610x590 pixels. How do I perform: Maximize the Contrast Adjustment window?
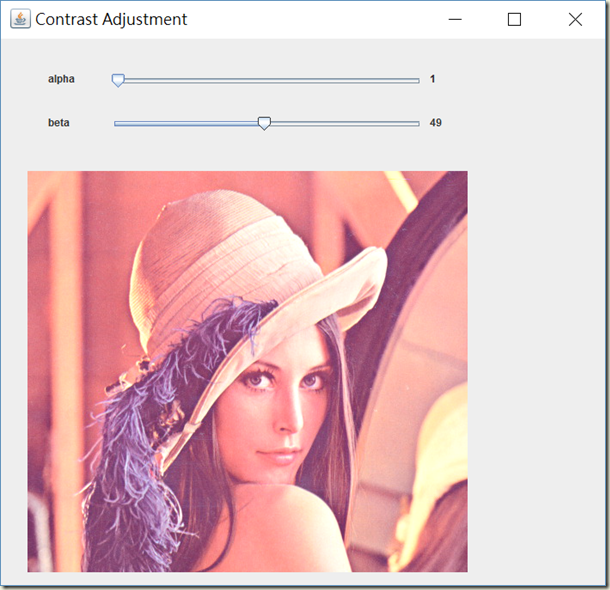pyautogui.click(x=514, y=19)
